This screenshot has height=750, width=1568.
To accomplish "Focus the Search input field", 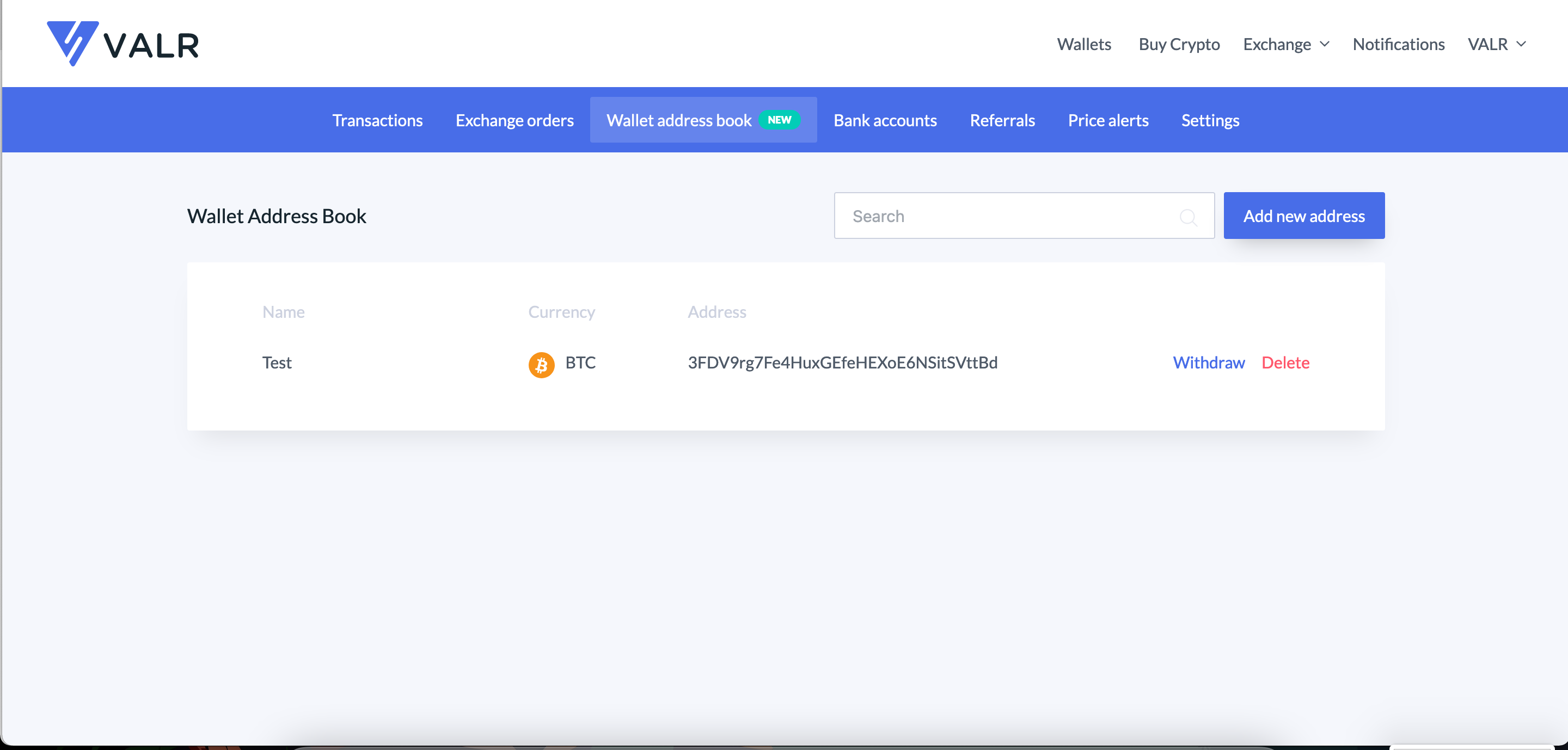I will tap(1024, 216).
